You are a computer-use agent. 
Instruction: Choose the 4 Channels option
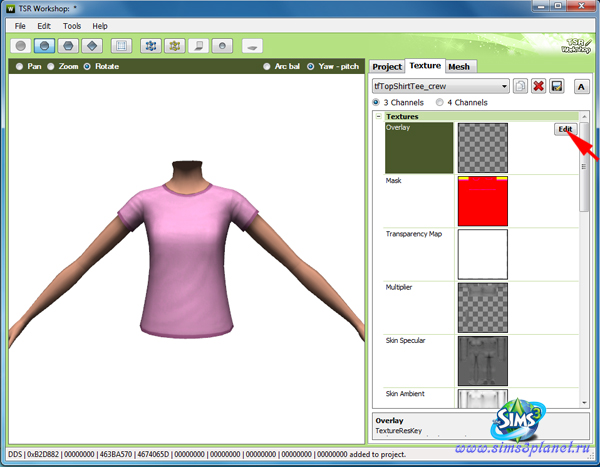(x=440, y=102)
